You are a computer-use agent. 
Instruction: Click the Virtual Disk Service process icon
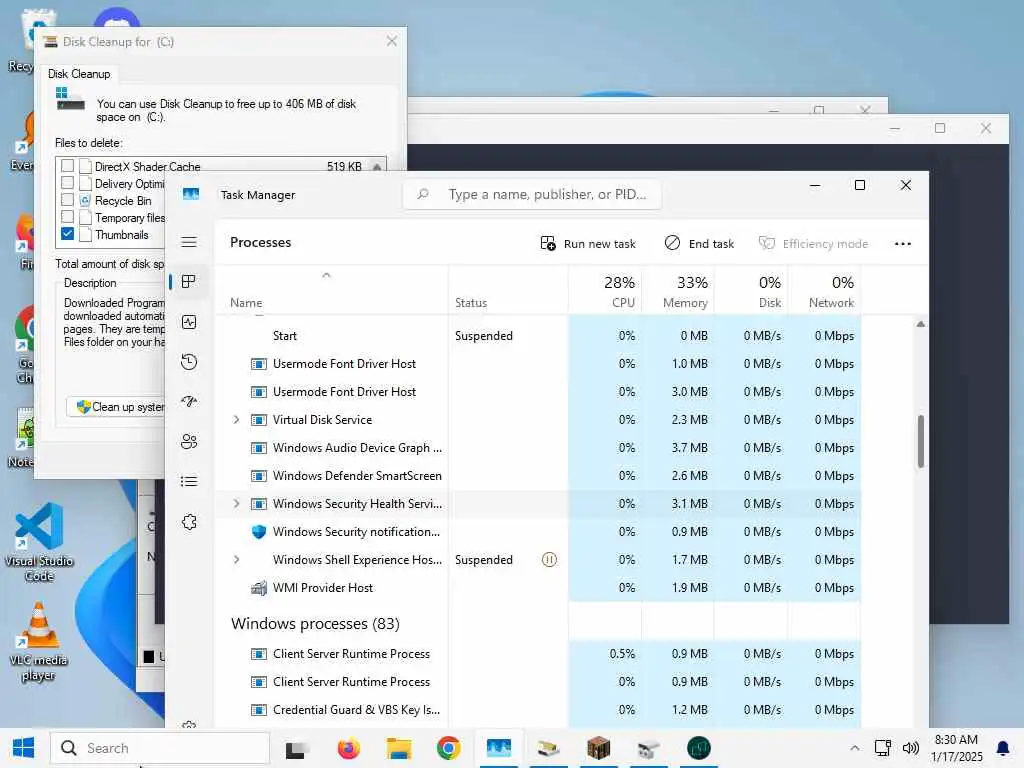[x=259, y=420]
